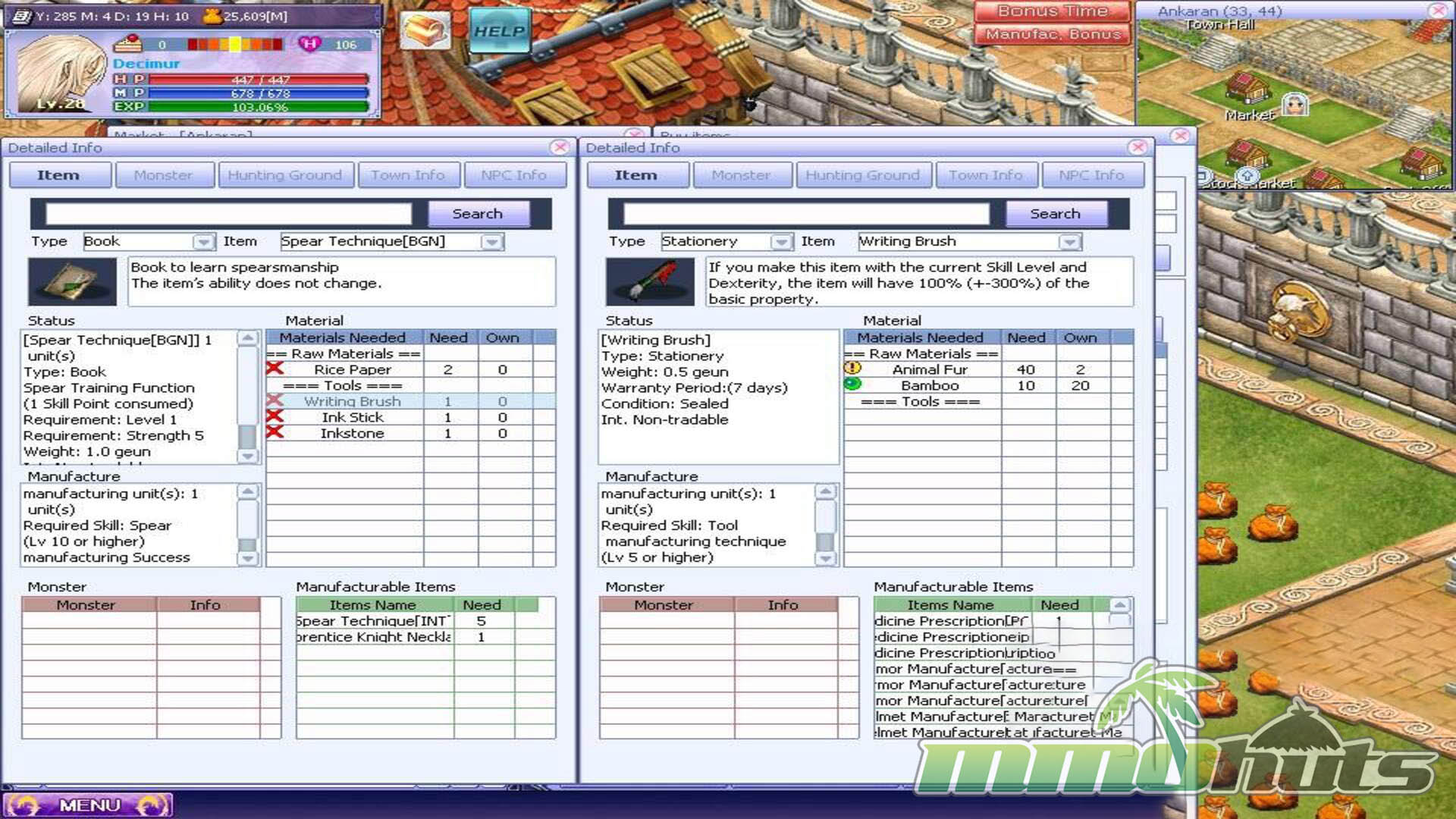This screenshot has height=819, width=1456.
Task: Click Search button in left Detailed Info
Action: (477, 214)
